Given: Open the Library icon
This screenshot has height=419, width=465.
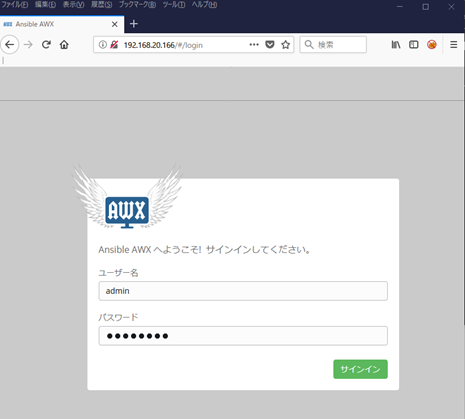Looking at the screenshot, I should point(396,44).
